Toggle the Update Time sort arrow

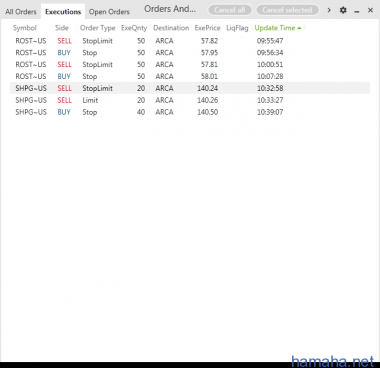point(299,28)
